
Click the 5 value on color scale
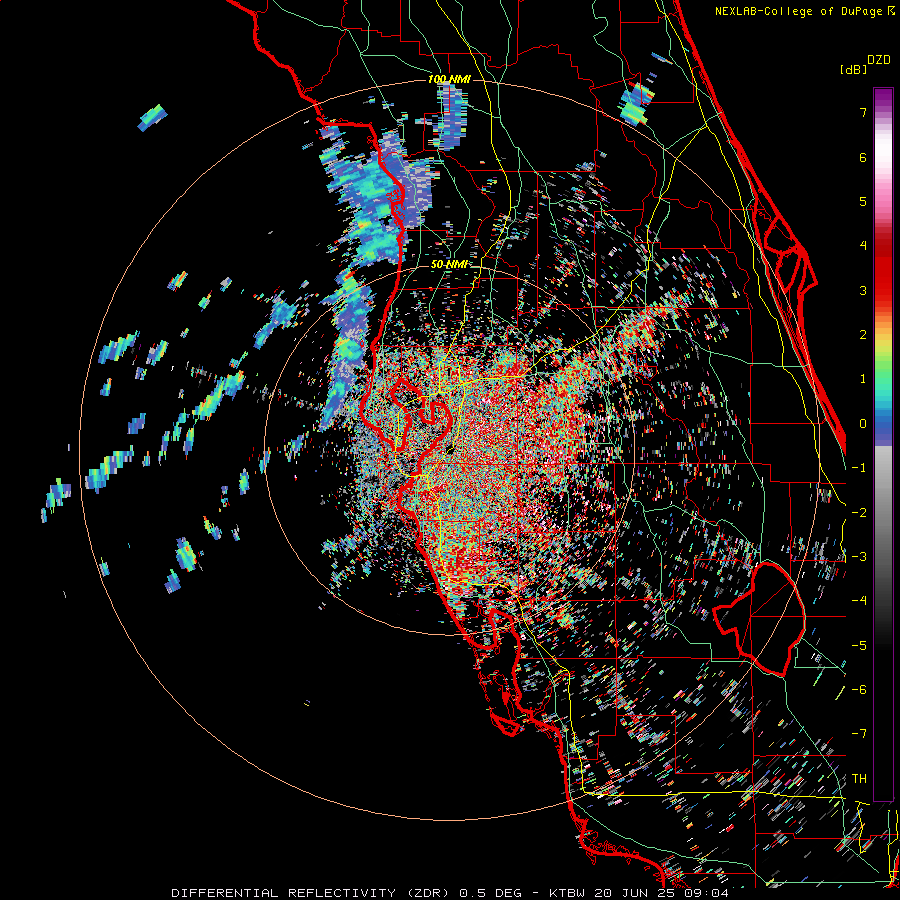tap(863, 201)
